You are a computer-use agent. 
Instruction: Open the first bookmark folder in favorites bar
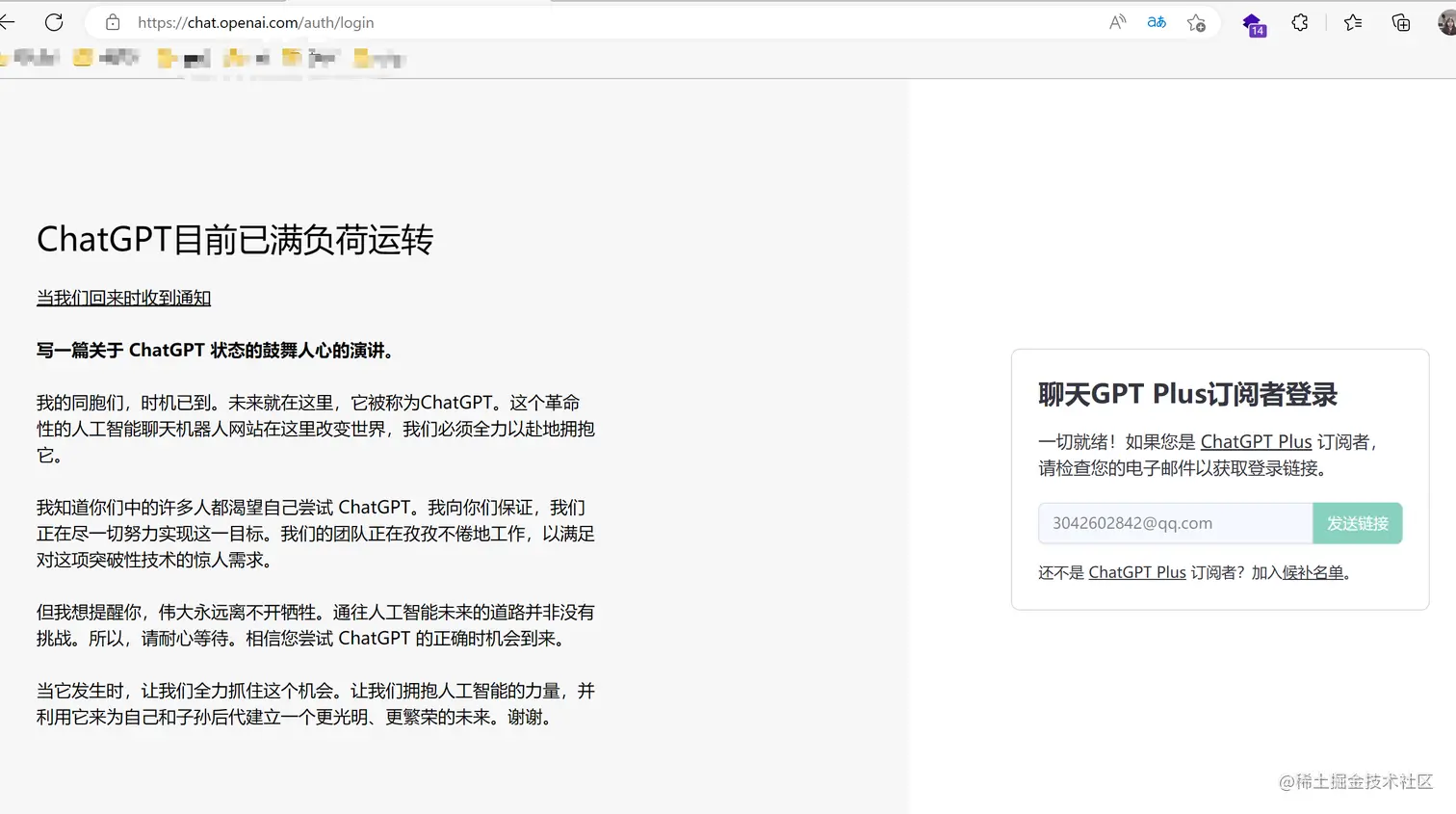[29, 58]
